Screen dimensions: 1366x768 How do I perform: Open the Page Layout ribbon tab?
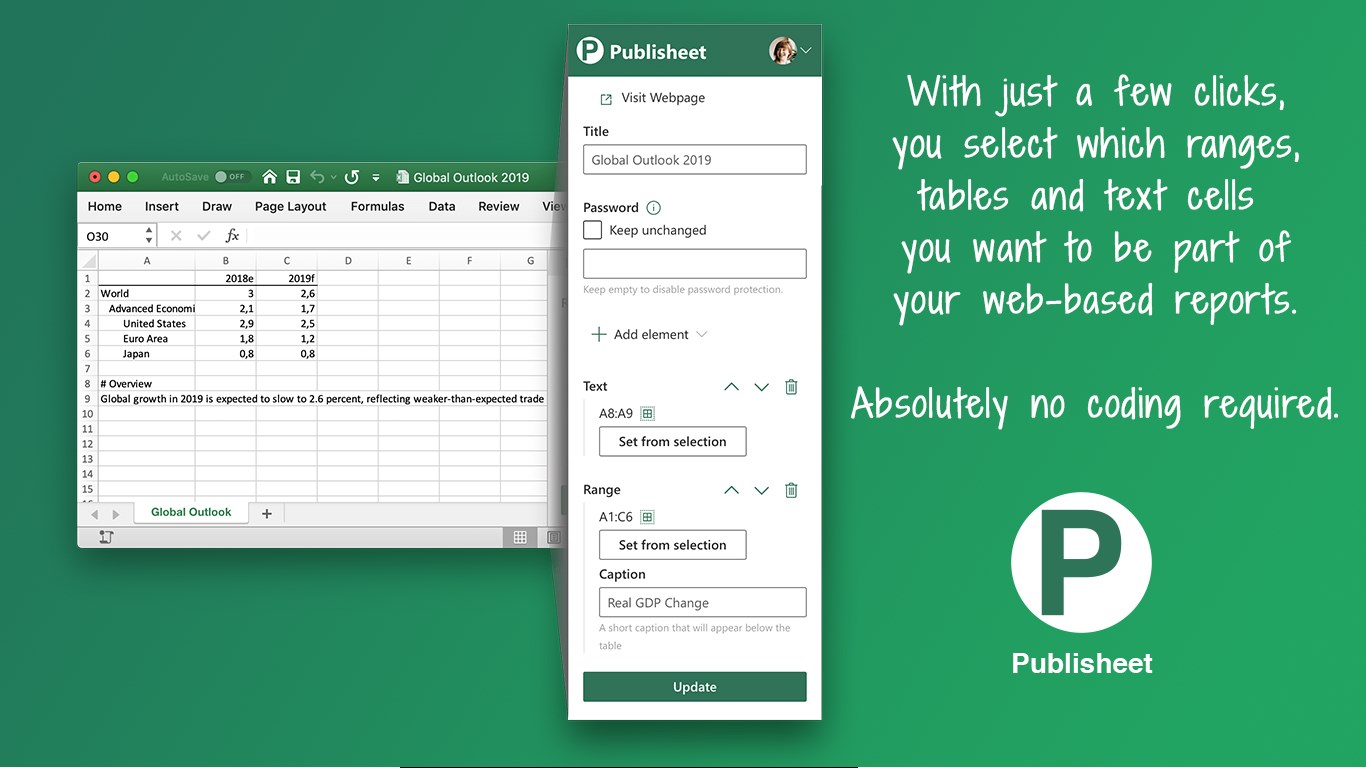[291, 206]
